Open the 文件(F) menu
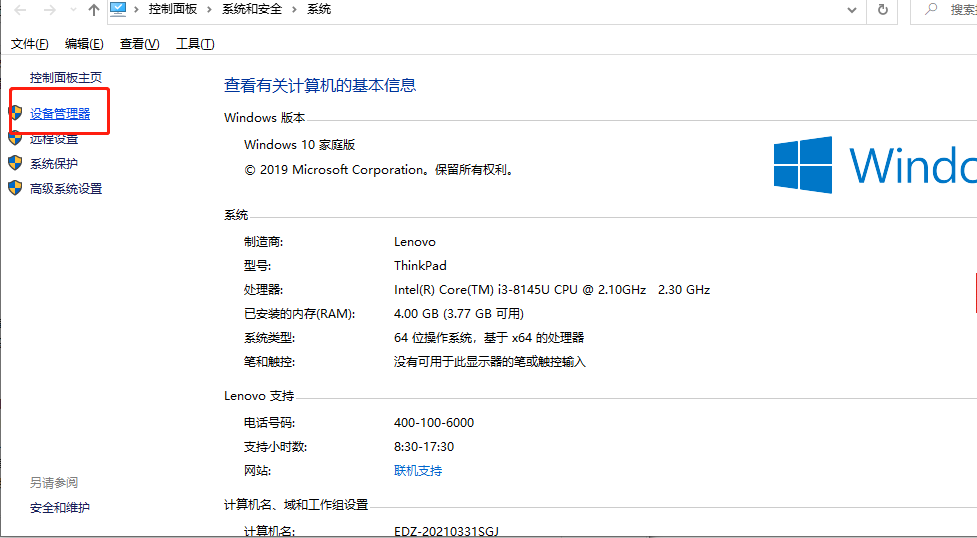Screen dimensions: 977x538 pos(30,44)
